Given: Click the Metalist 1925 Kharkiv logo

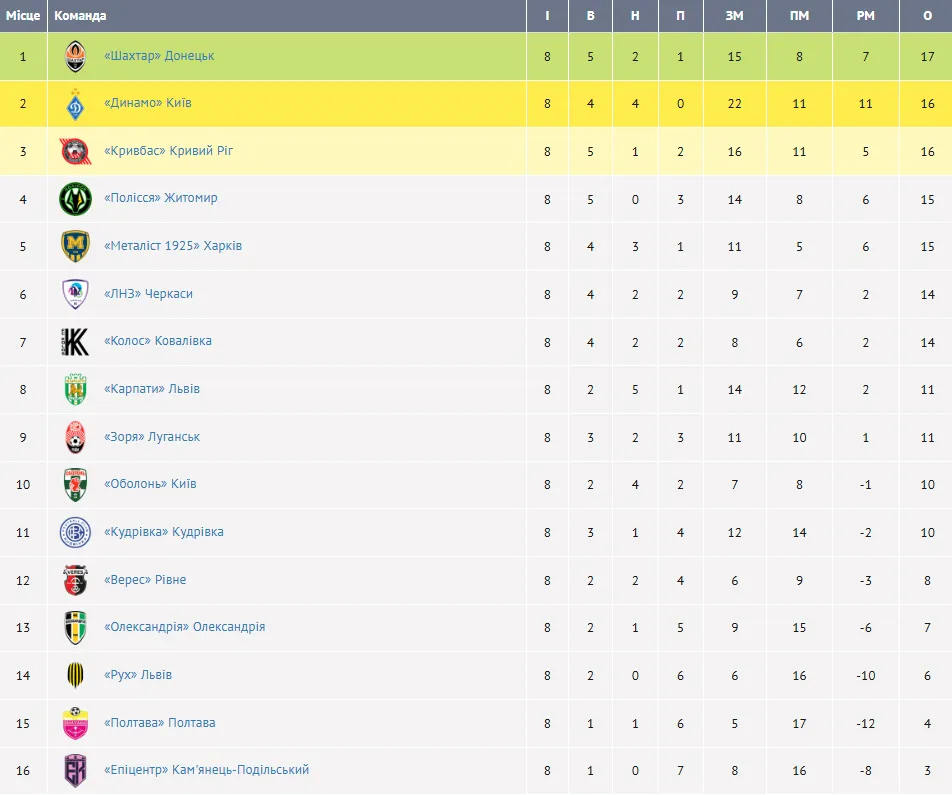Looking at the screenshot, I should click(75, 247).
